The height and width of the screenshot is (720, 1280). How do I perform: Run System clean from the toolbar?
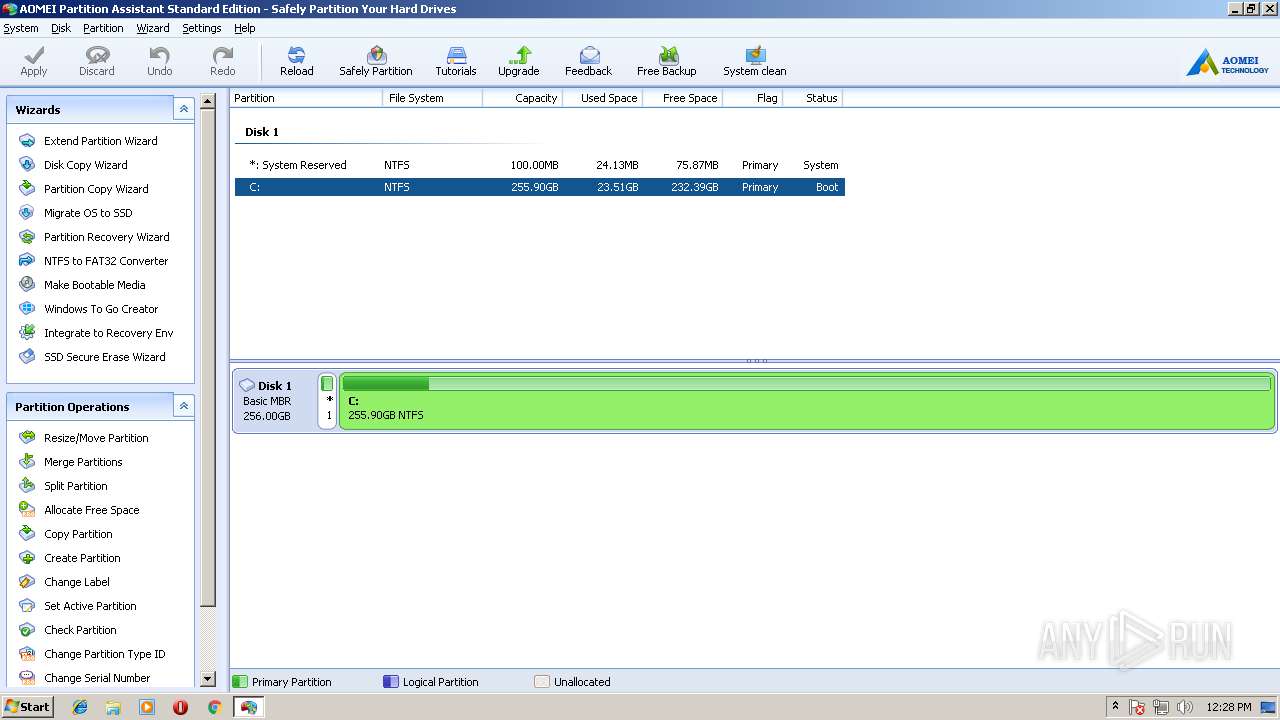click(755, 61)
